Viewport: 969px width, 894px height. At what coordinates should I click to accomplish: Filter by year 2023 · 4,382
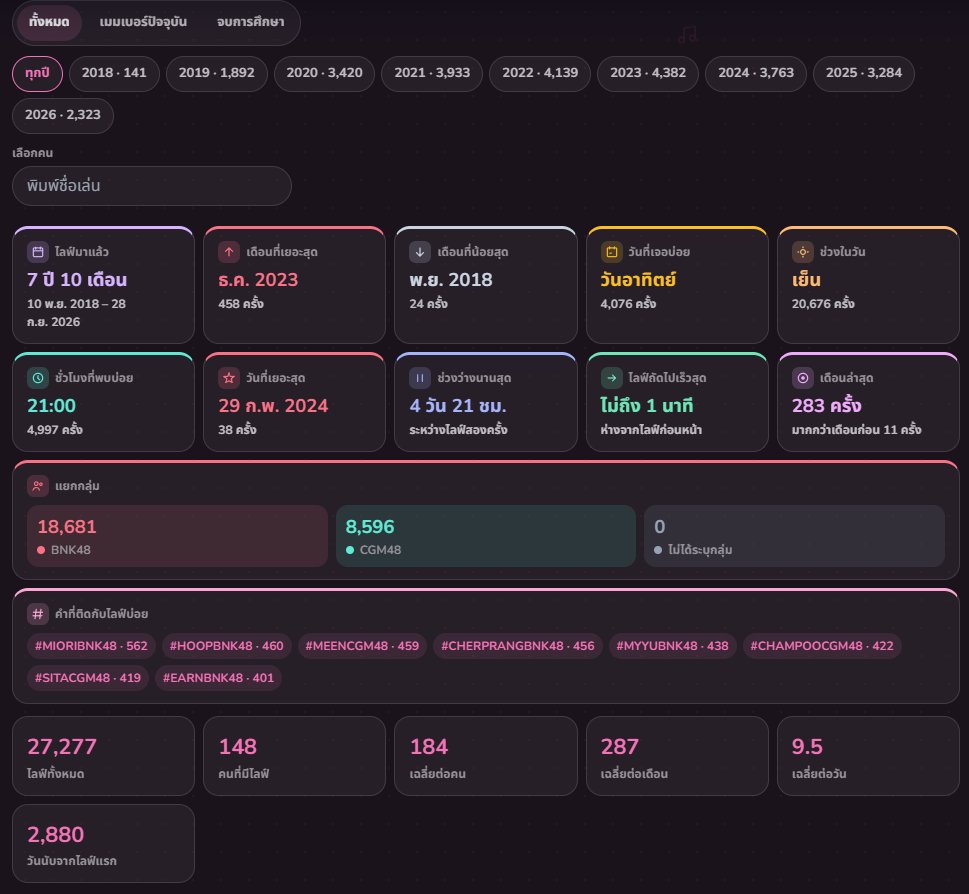[x=648, y=74]
